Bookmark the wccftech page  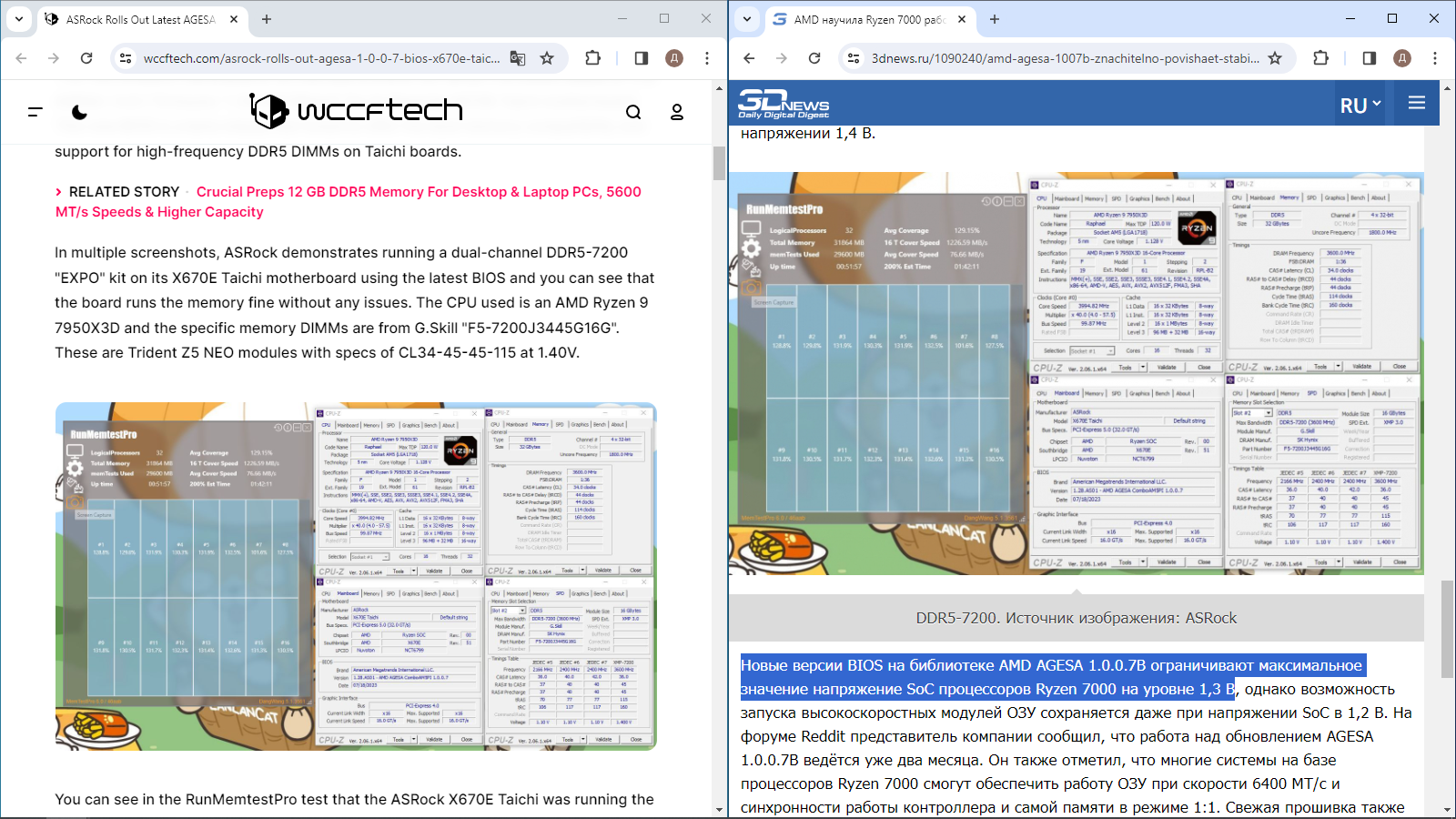click(547, 58)
